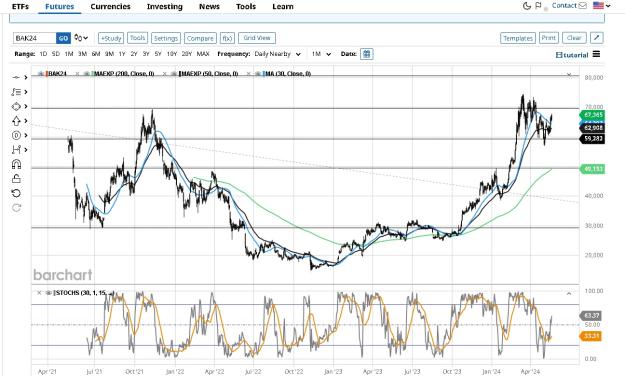Image resolution: width=625 pixels, height=376 pixels.
Task: Open the hamburger menu near tutorial
Action: click(x=596, y=54)
